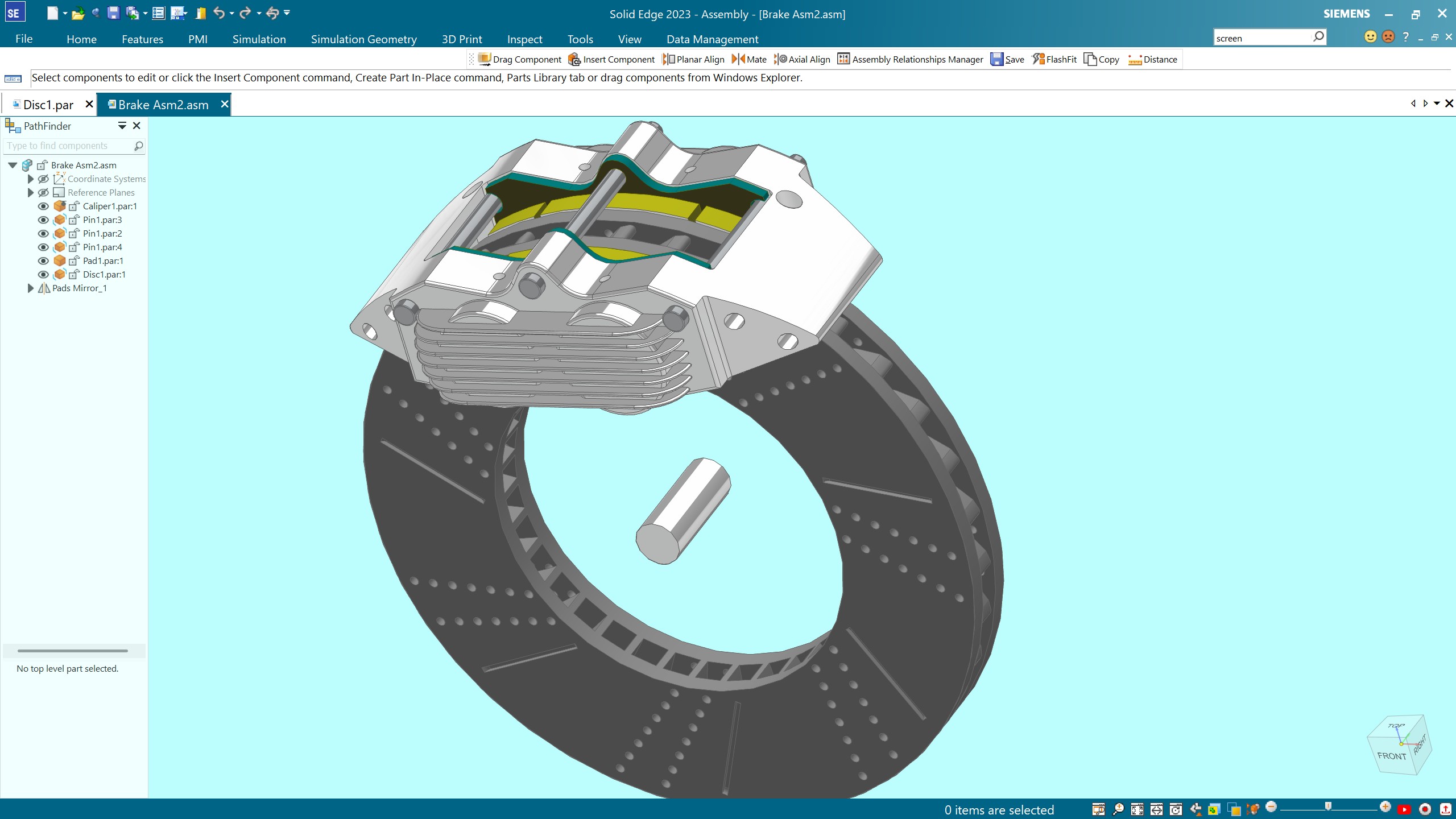1456x819 pixels.
Task: Switch to the Disc1.par document tab
Action: pos(48,105)
